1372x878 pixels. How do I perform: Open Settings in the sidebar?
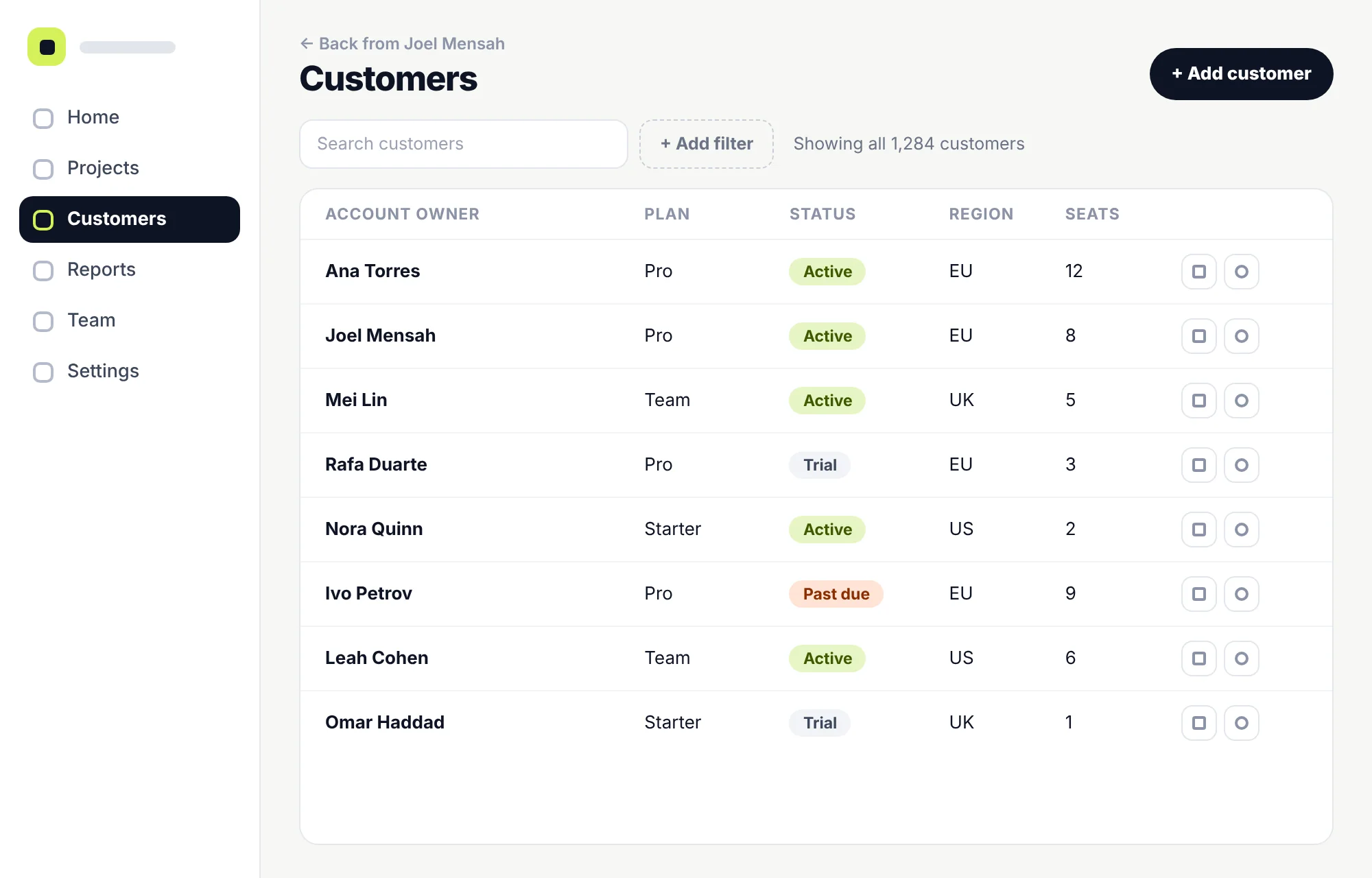pyautogui.click(x=130, y=372)
